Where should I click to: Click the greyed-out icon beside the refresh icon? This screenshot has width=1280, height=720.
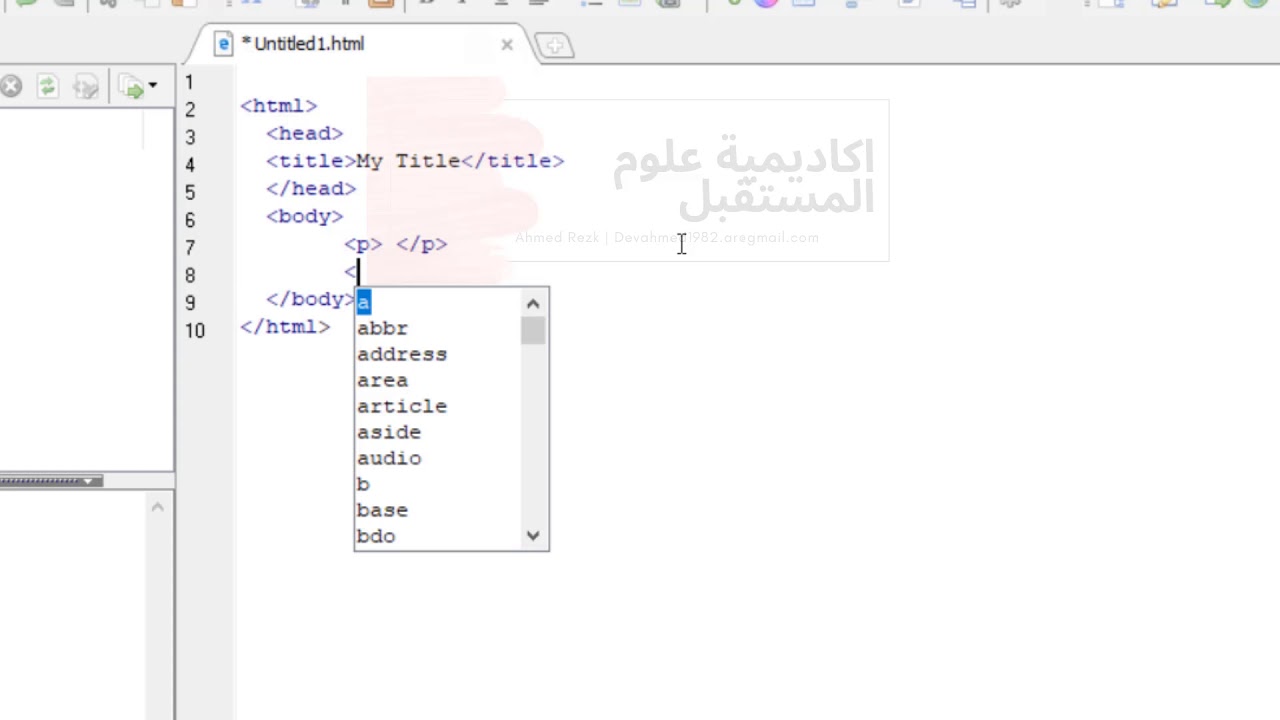coord(86,87)
